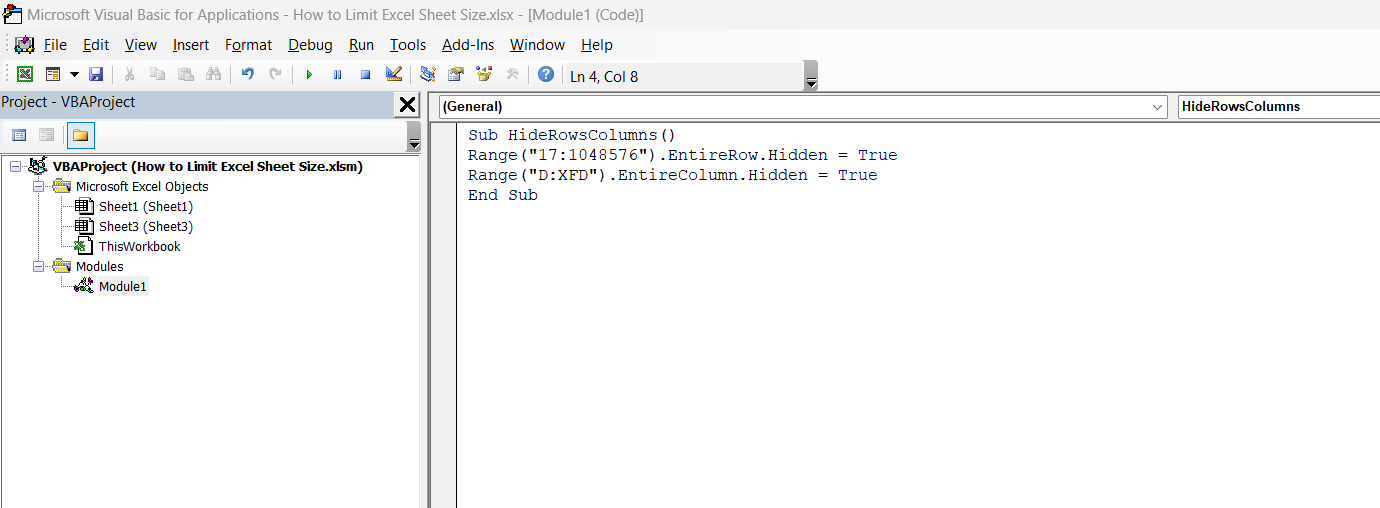Viewport: 1380px width, 508px height.
Task: Open the Properties Window icon
Action: coord(456,75)
